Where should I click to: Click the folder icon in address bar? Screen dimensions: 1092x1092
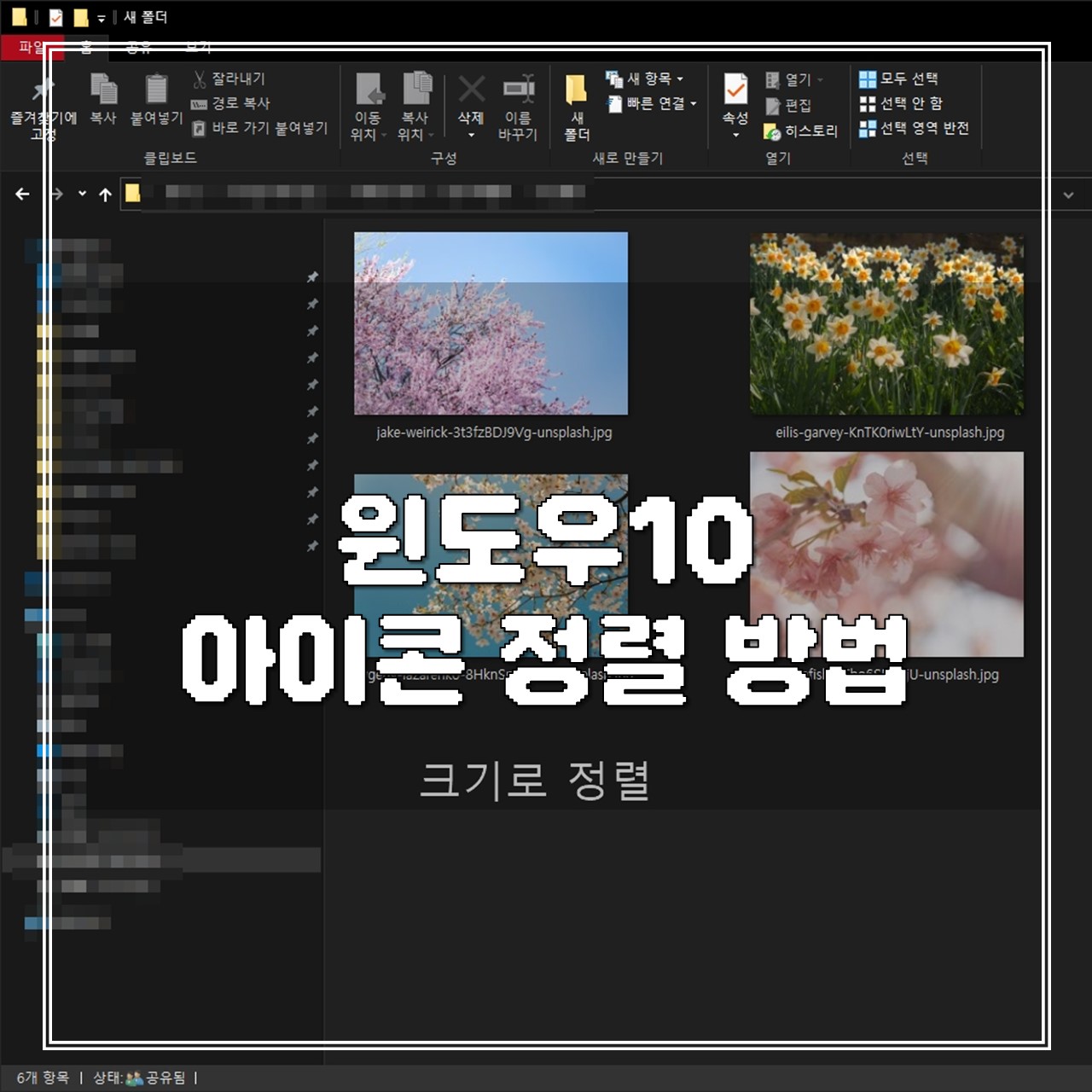point(132,194)
